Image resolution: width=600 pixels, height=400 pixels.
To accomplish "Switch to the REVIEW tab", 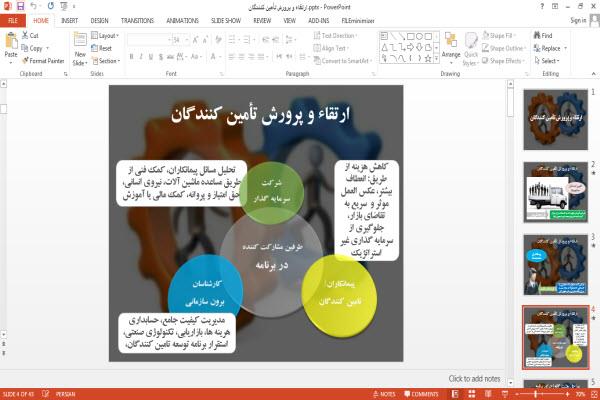I will pos(262,21).
